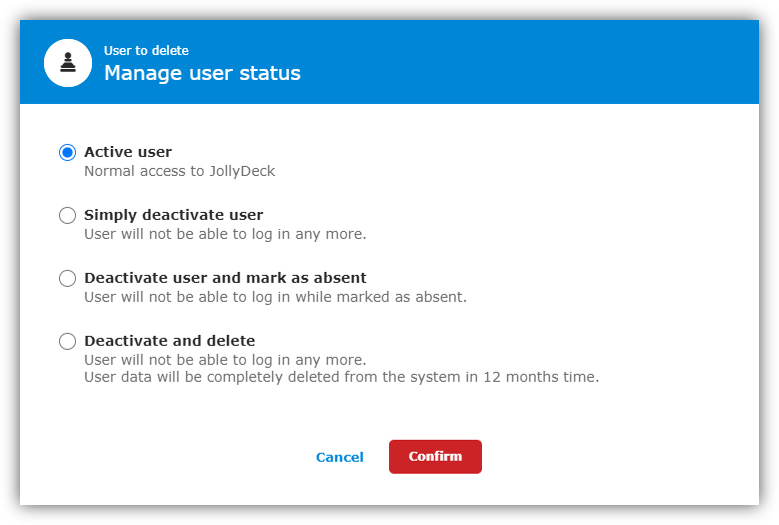
Task: Choose the Deactivate user and mark as absent radio
Action: coord(68,278)
